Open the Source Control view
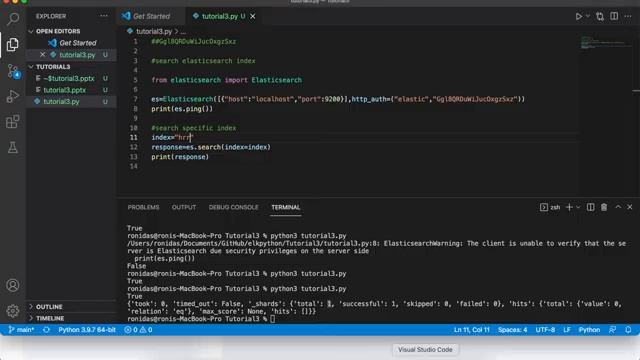640x360 pixels. pos(13,71)
